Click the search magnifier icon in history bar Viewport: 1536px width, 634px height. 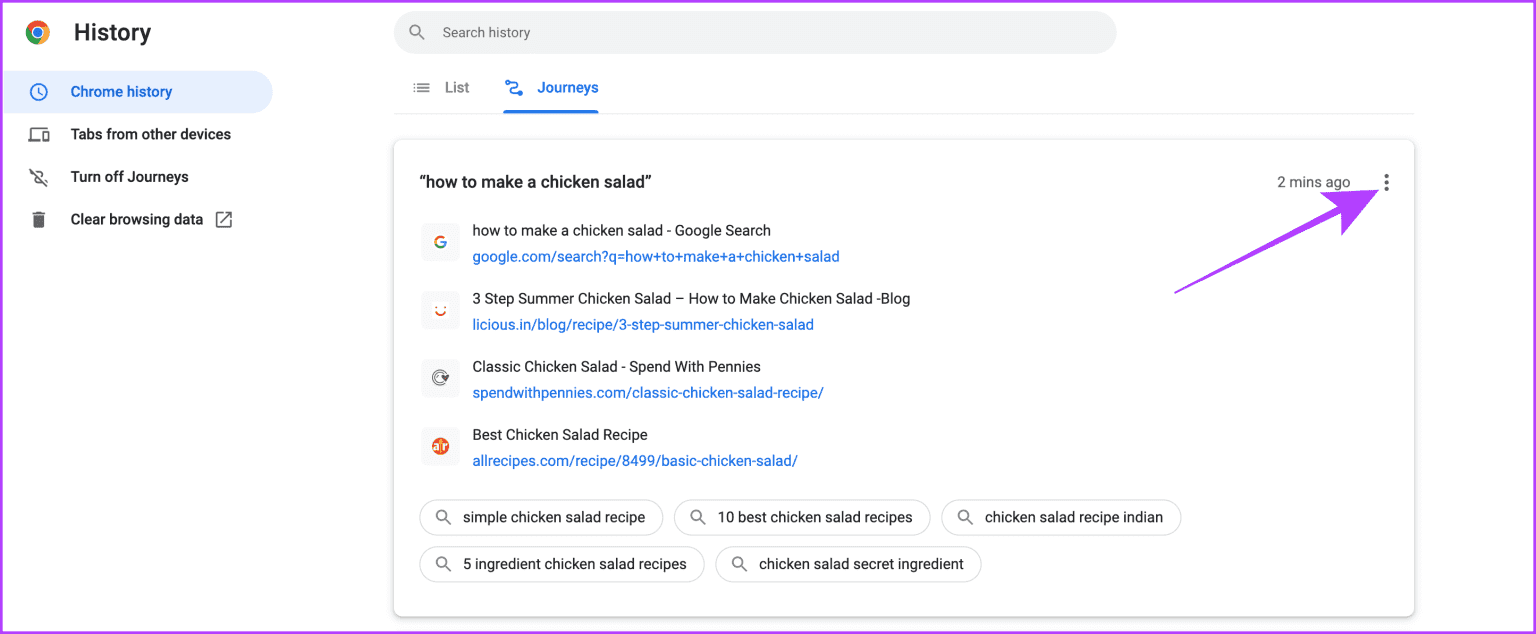417,33
